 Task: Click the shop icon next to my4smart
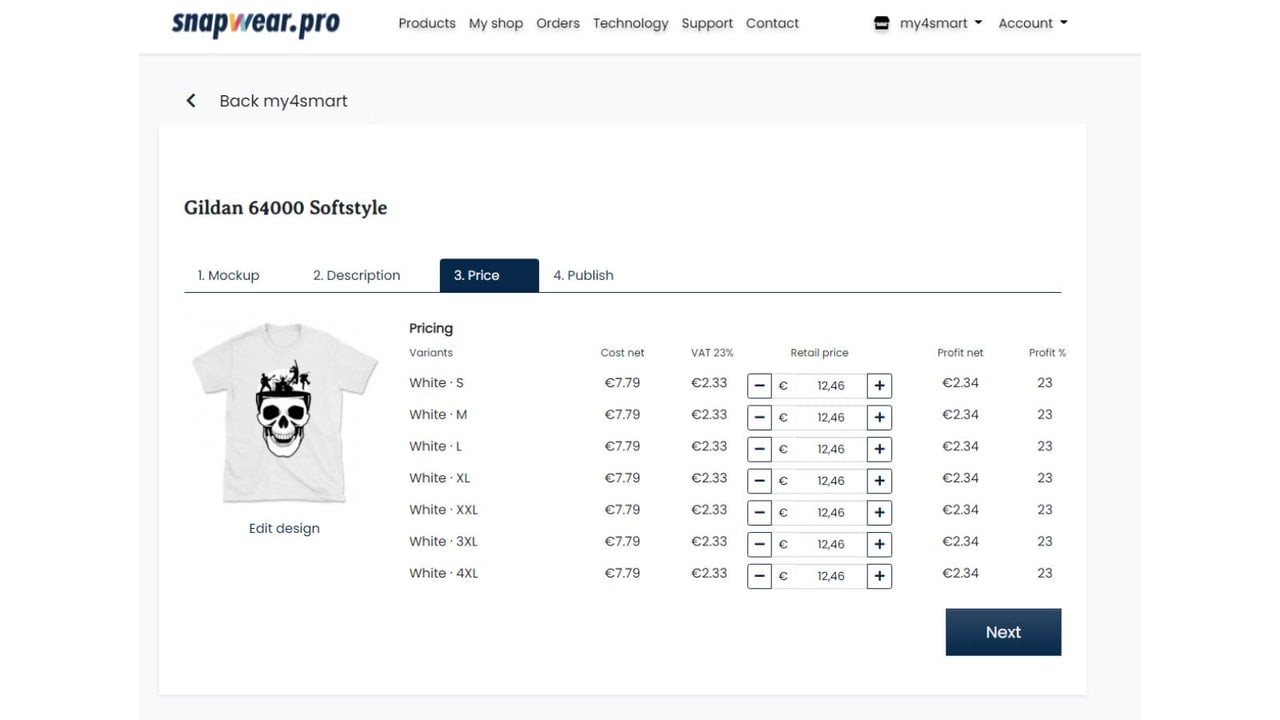tap(881, 23)
